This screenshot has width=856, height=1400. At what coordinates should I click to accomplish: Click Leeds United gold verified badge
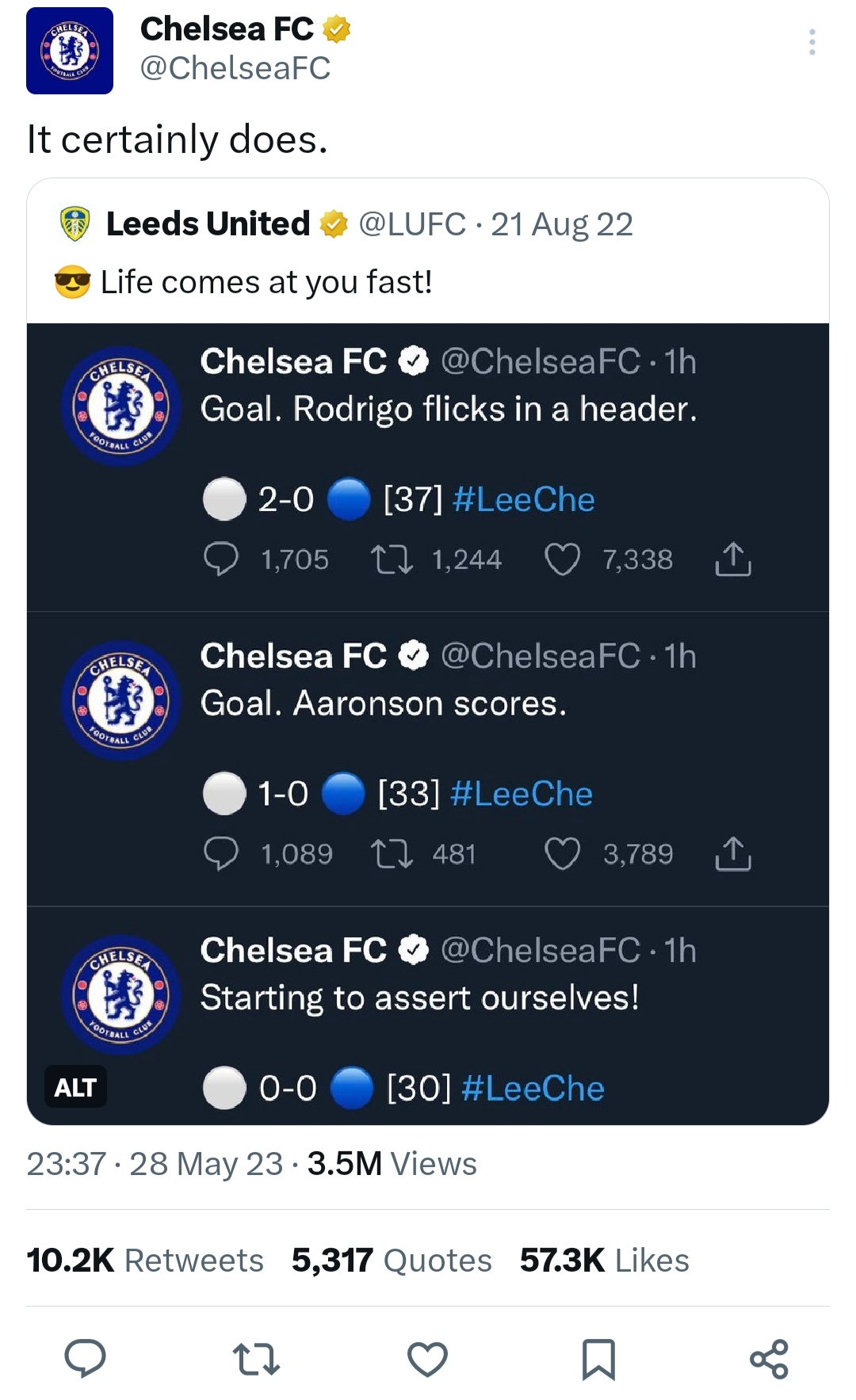click(x=334, y=224)
